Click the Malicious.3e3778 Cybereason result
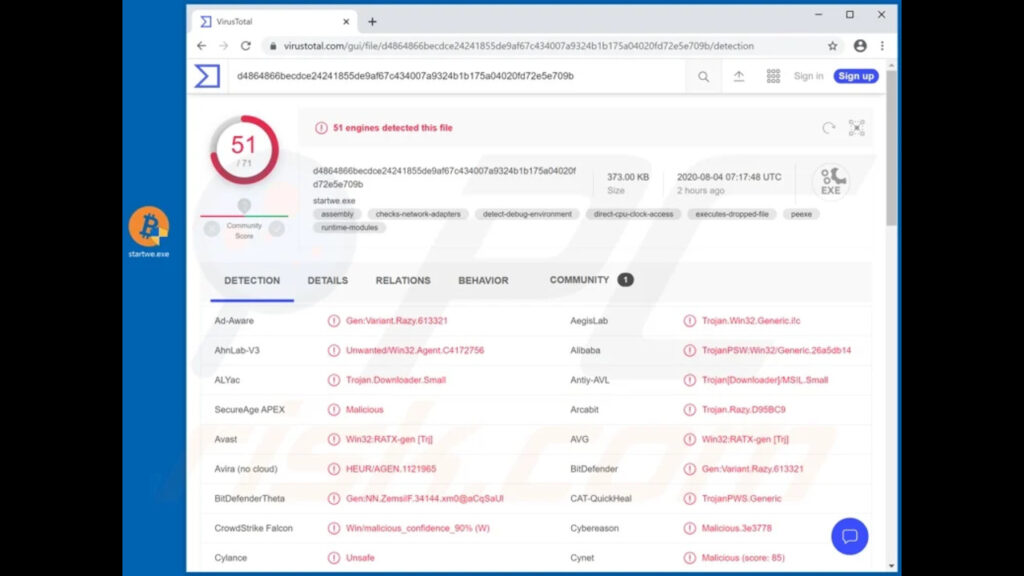The width and height of the screenshot is (1024, 576). pos(737,528)
